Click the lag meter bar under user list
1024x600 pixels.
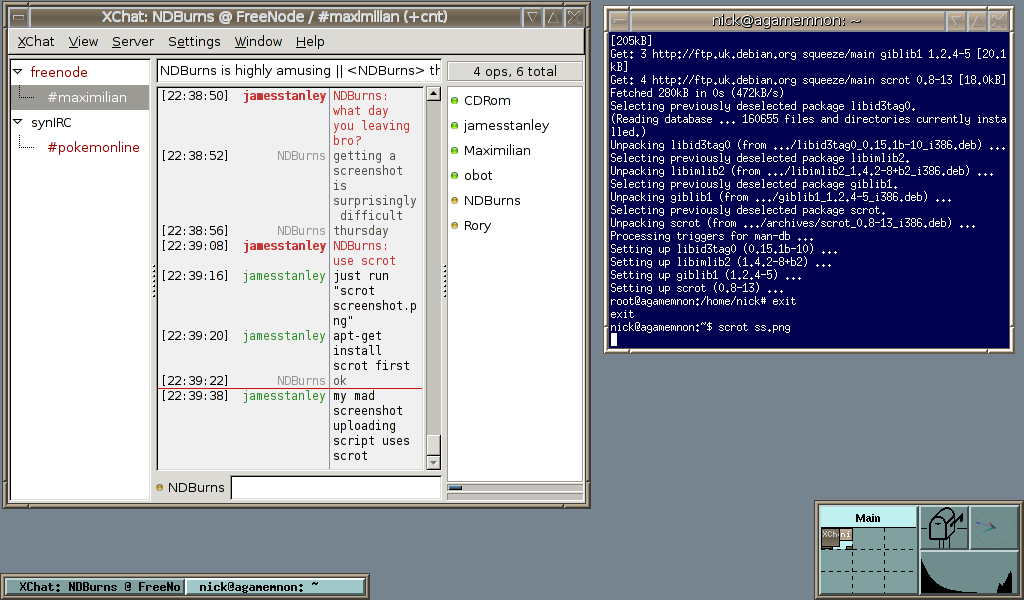514,488
